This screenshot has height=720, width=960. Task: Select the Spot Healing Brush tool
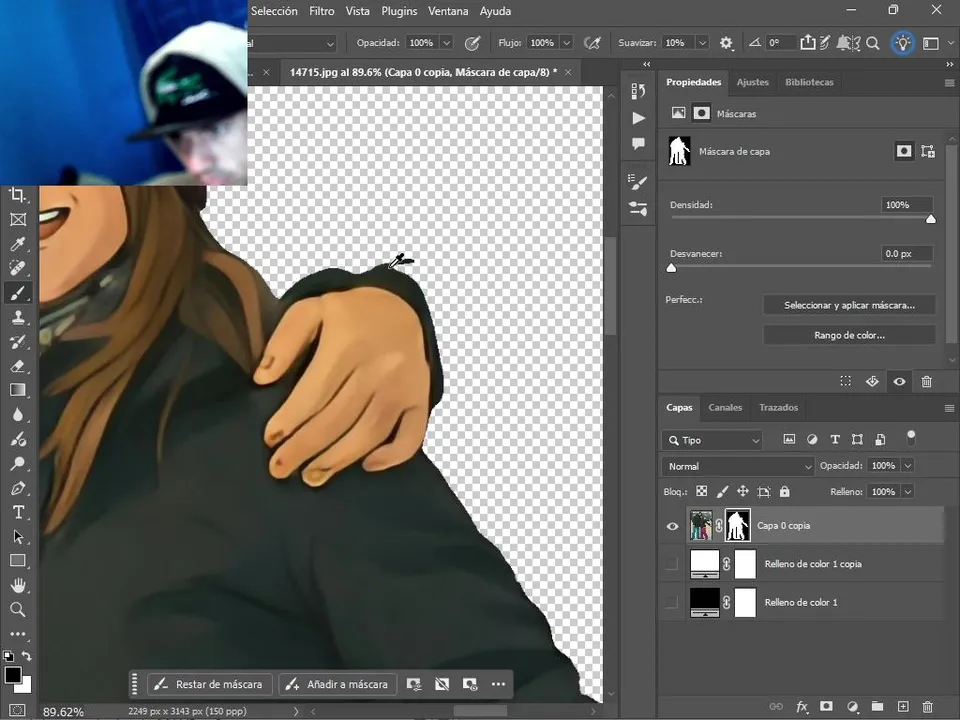click(x=18, y=268)
